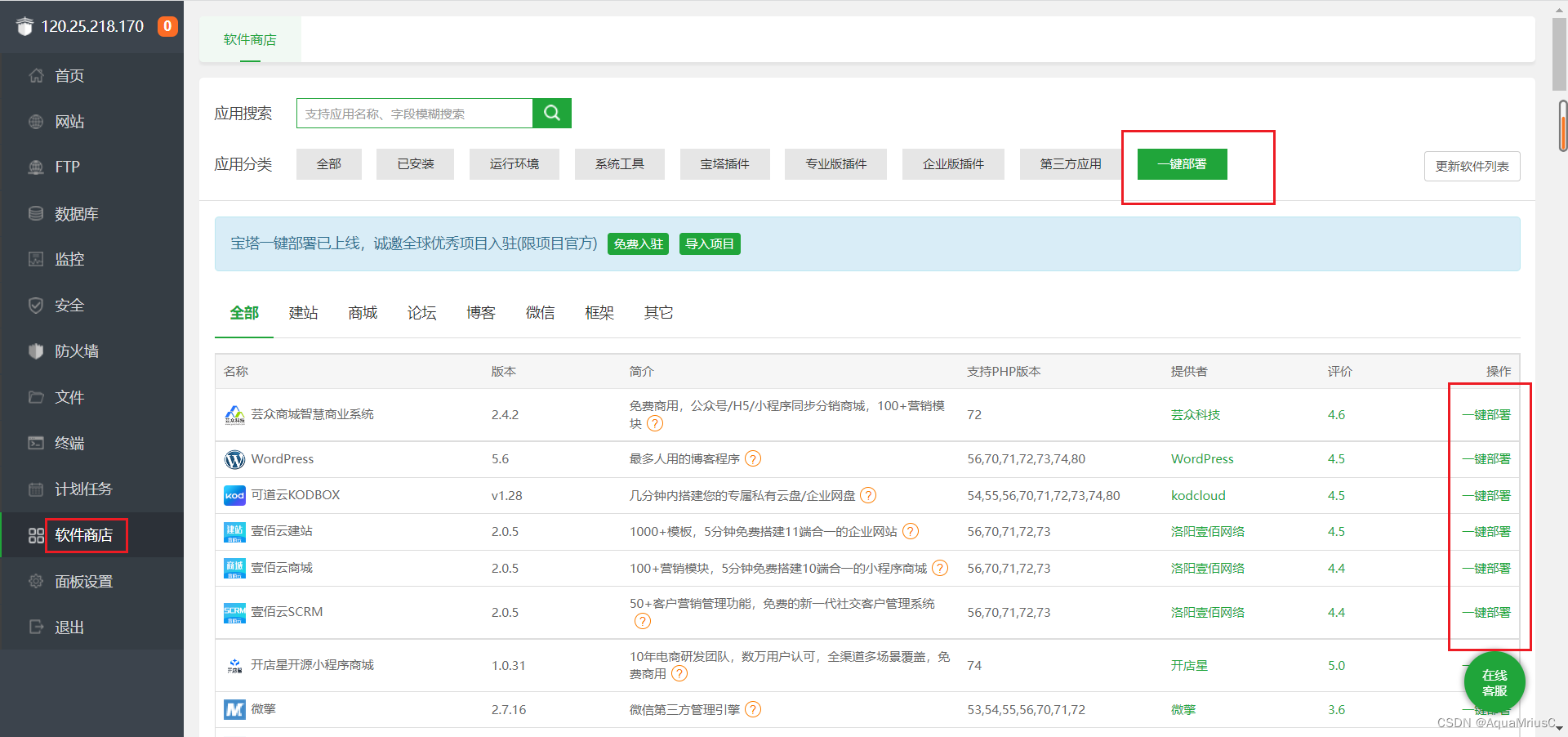Click the 在线客服 floating button
Screen dimensions: 1568x737
[1494, 683]
